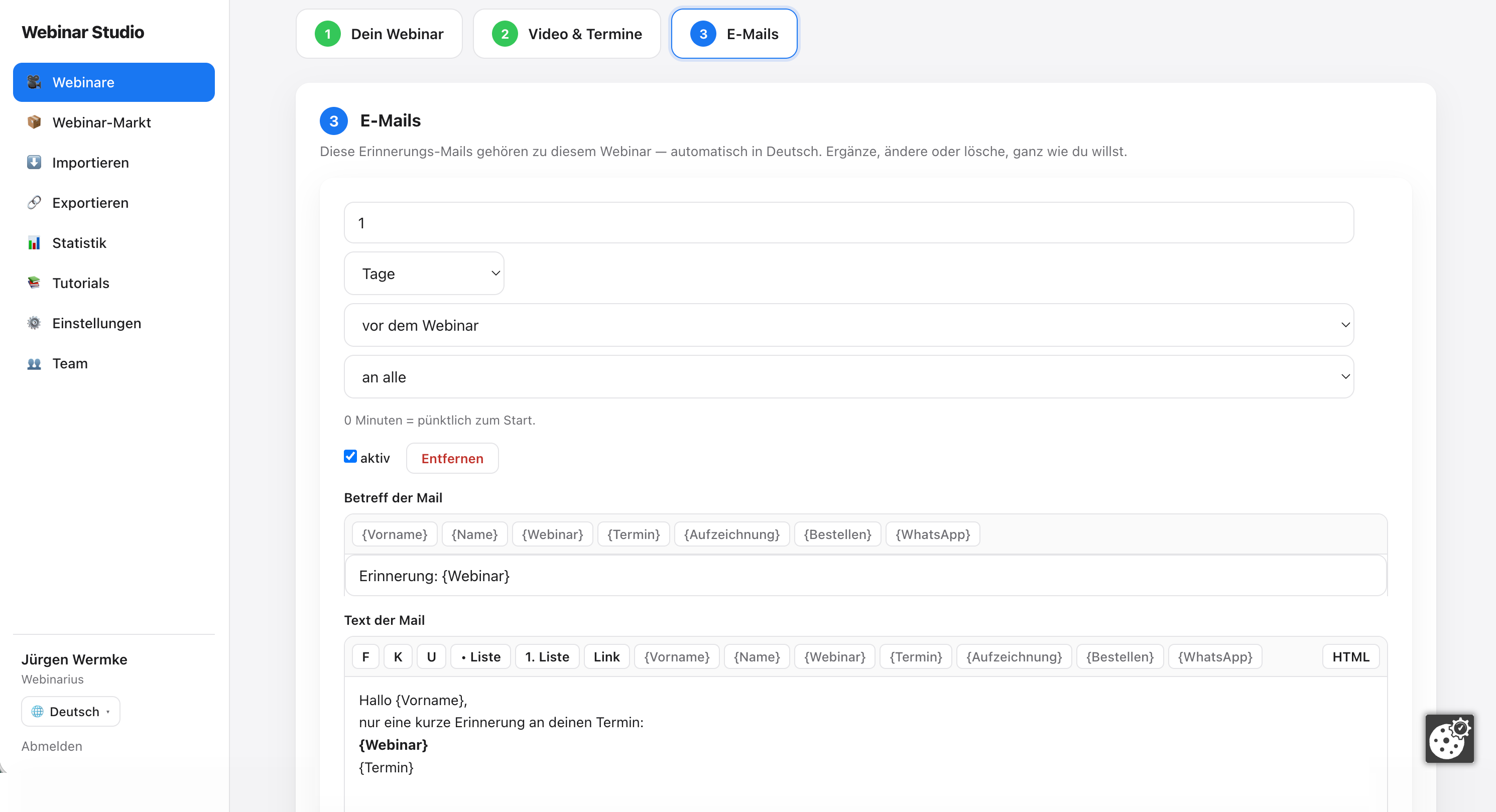Click the green step 2 circle
The width and height of the screenshot is (1496, 812).
pos(505,34)
